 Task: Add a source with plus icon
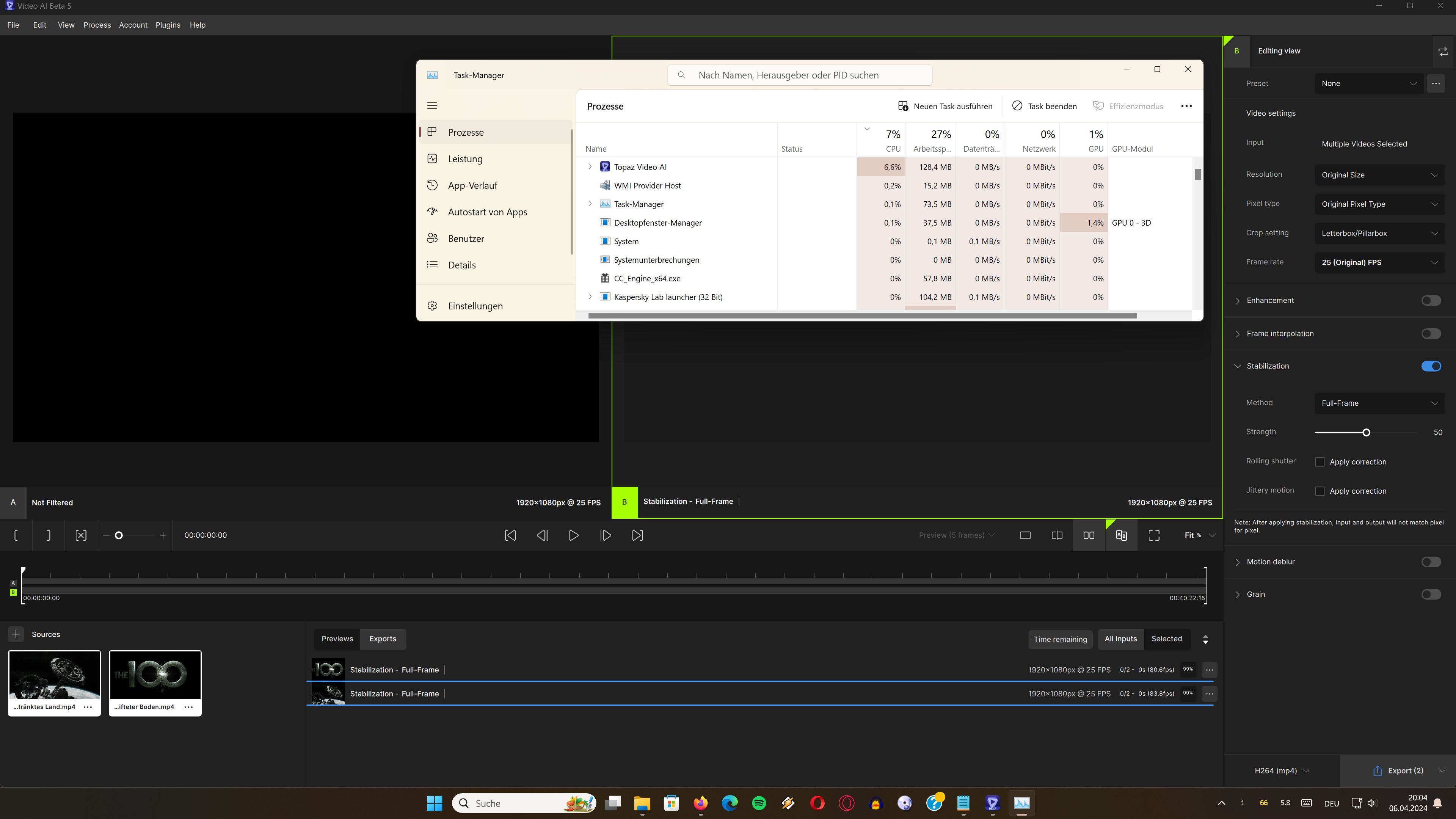point(16,634)
